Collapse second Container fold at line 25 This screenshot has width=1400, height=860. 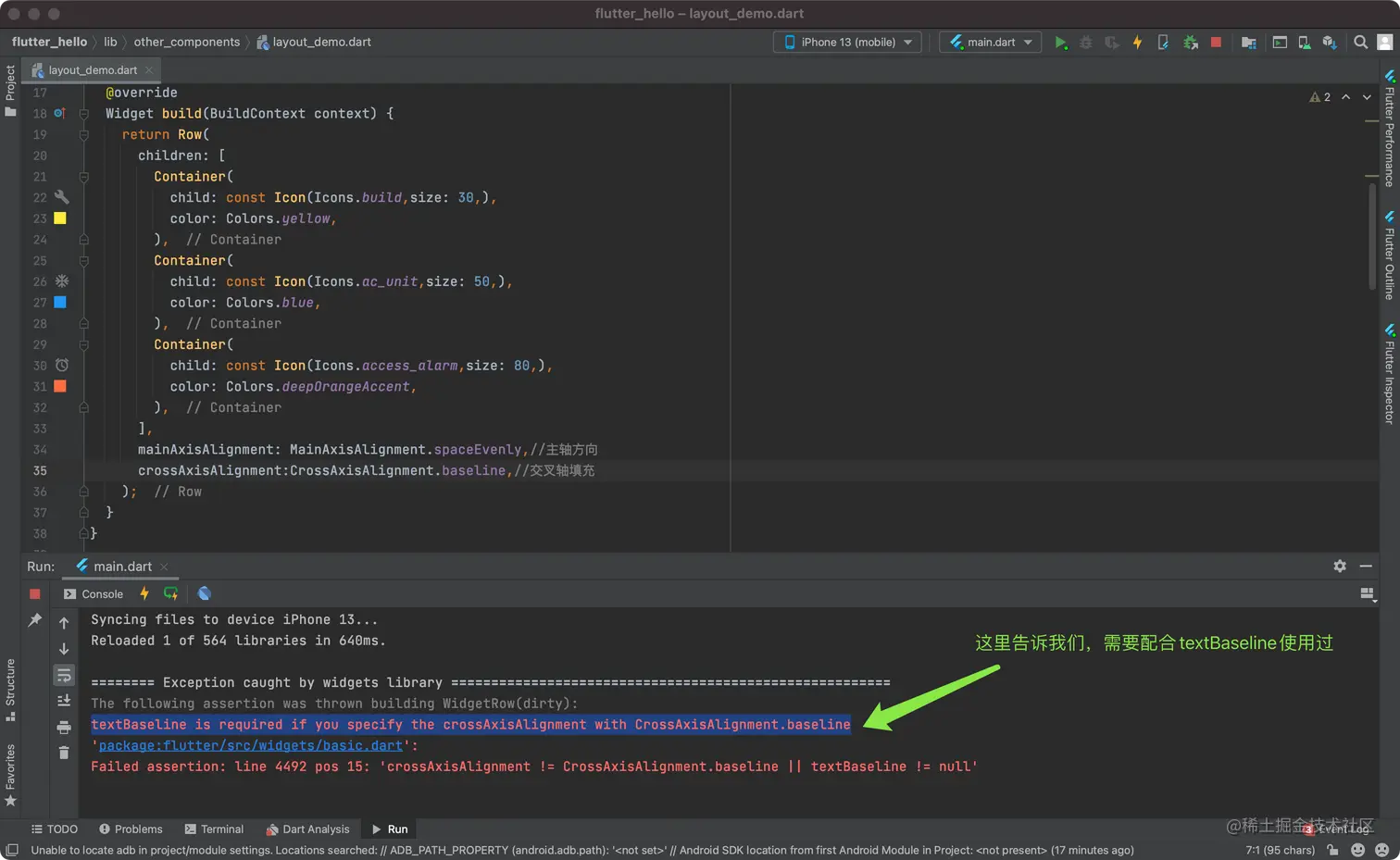[x=83, y=261]
